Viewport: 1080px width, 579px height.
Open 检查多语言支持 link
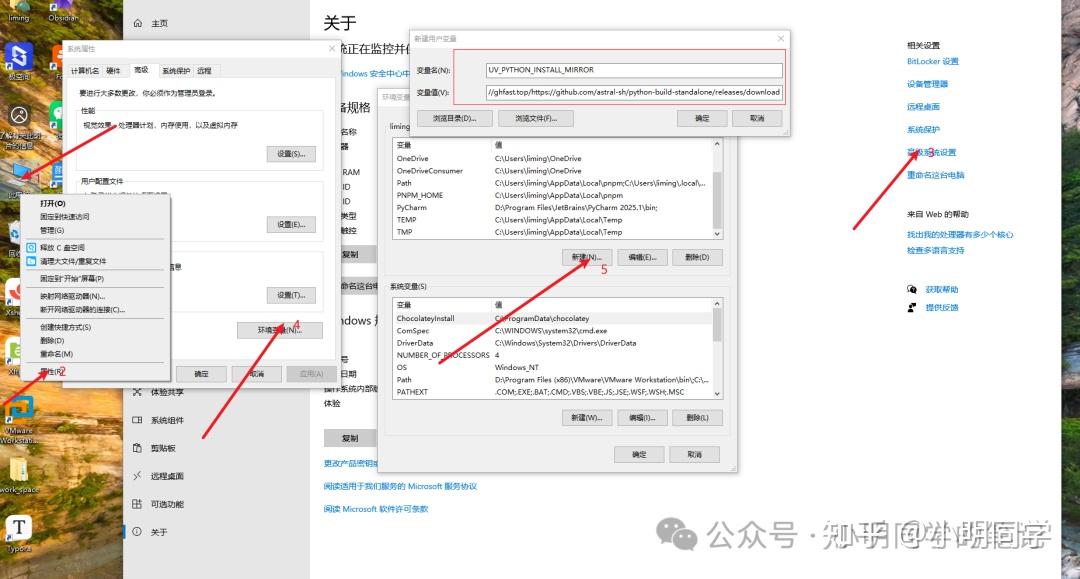tap(935, 251)
